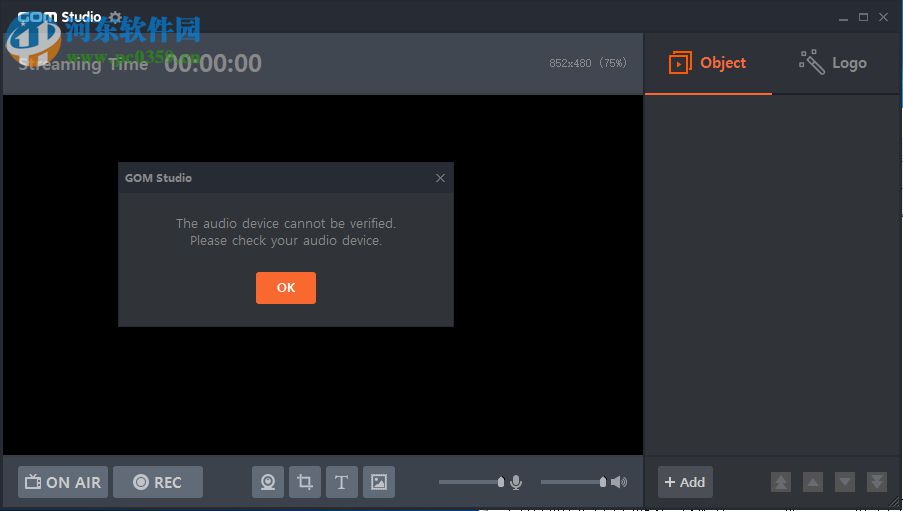Image resolution: width=903 pixels, height=511 pixels.
Task: Click the 852x480 (75%) resolution text
Action: click(587, 63)
